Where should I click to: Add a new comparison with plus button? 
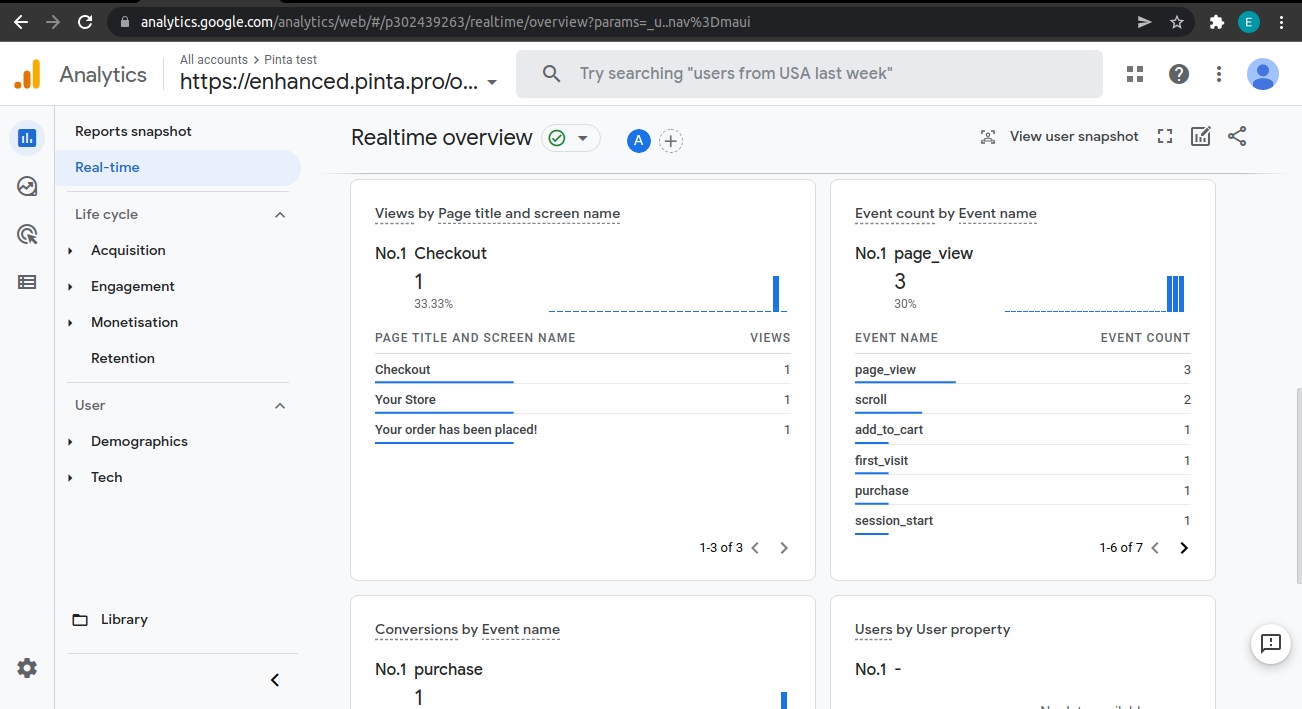pyautogui.click(x=671, y=141)
